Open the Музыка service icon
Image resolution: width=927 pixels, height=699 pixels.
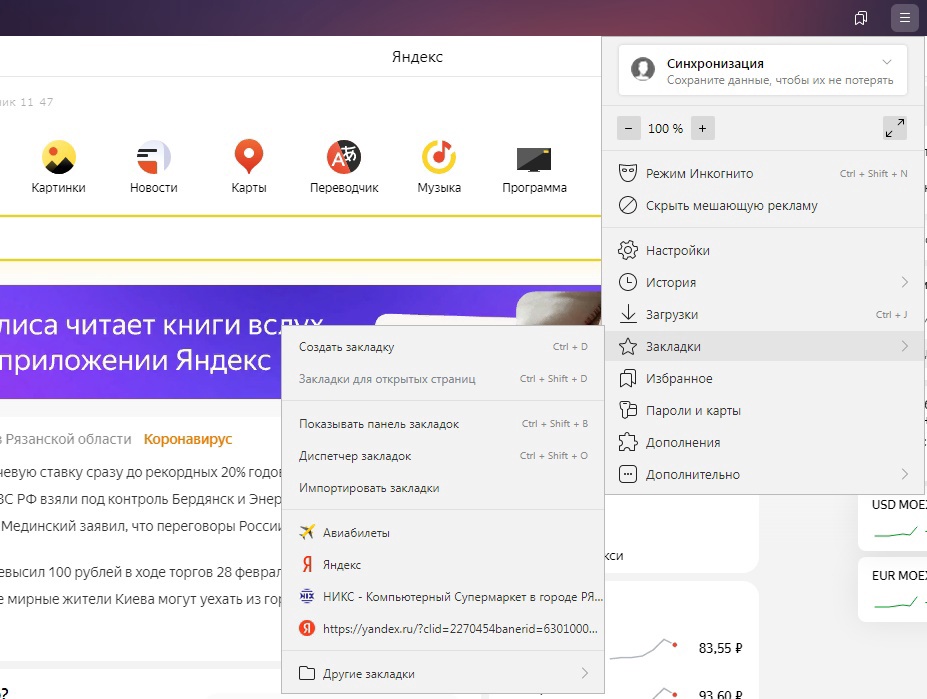coord(438,157)
